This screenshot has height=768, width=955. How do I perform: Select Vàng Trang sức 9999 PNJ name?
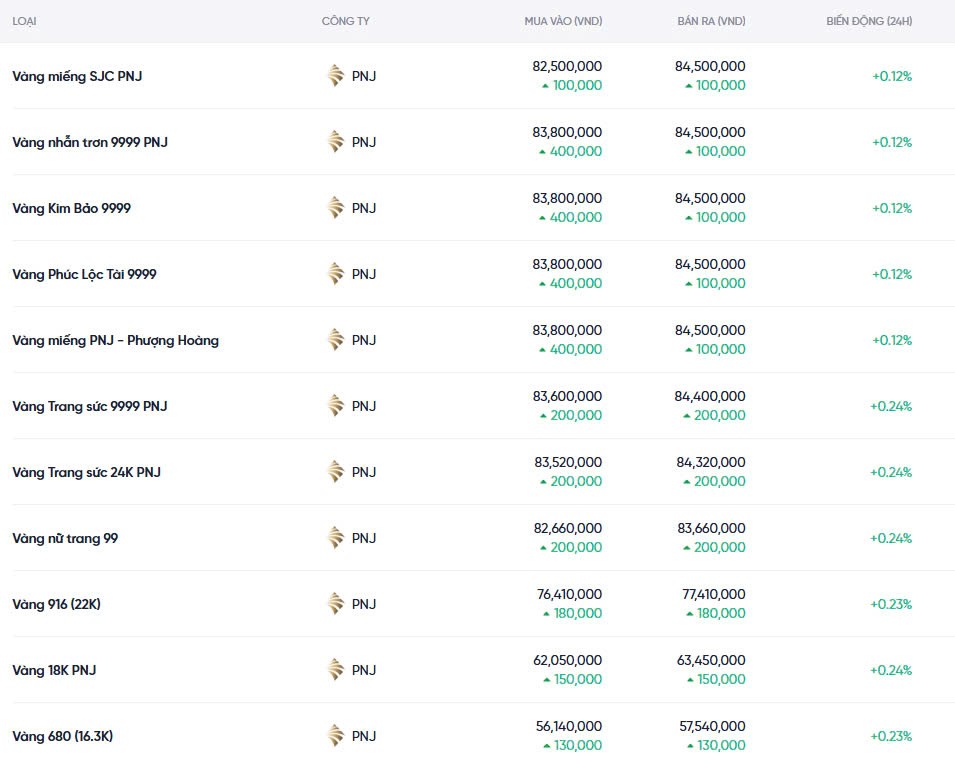point(90,406)
